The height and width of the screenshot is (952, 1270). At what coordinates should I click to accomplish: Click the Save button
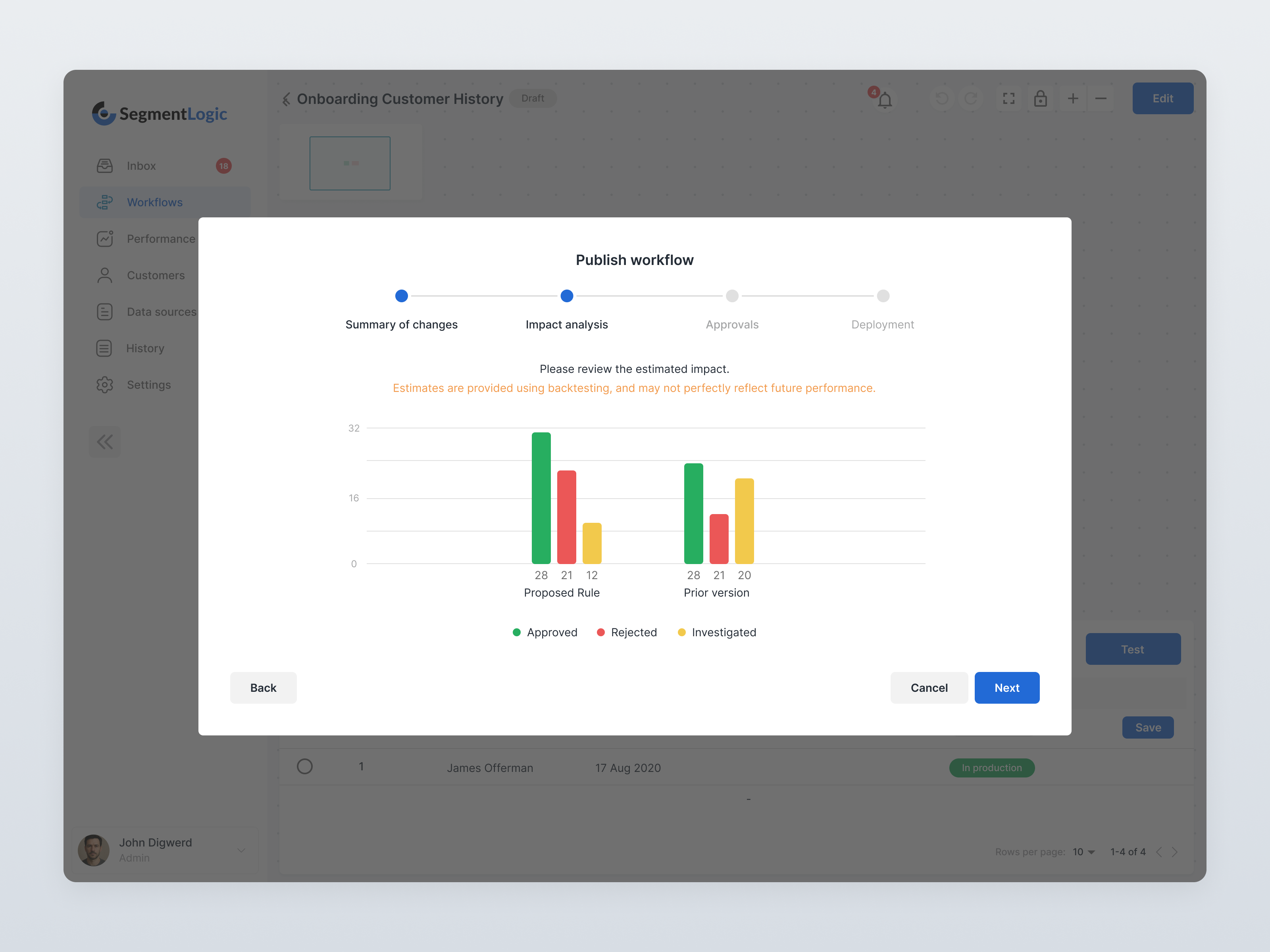1148,727
